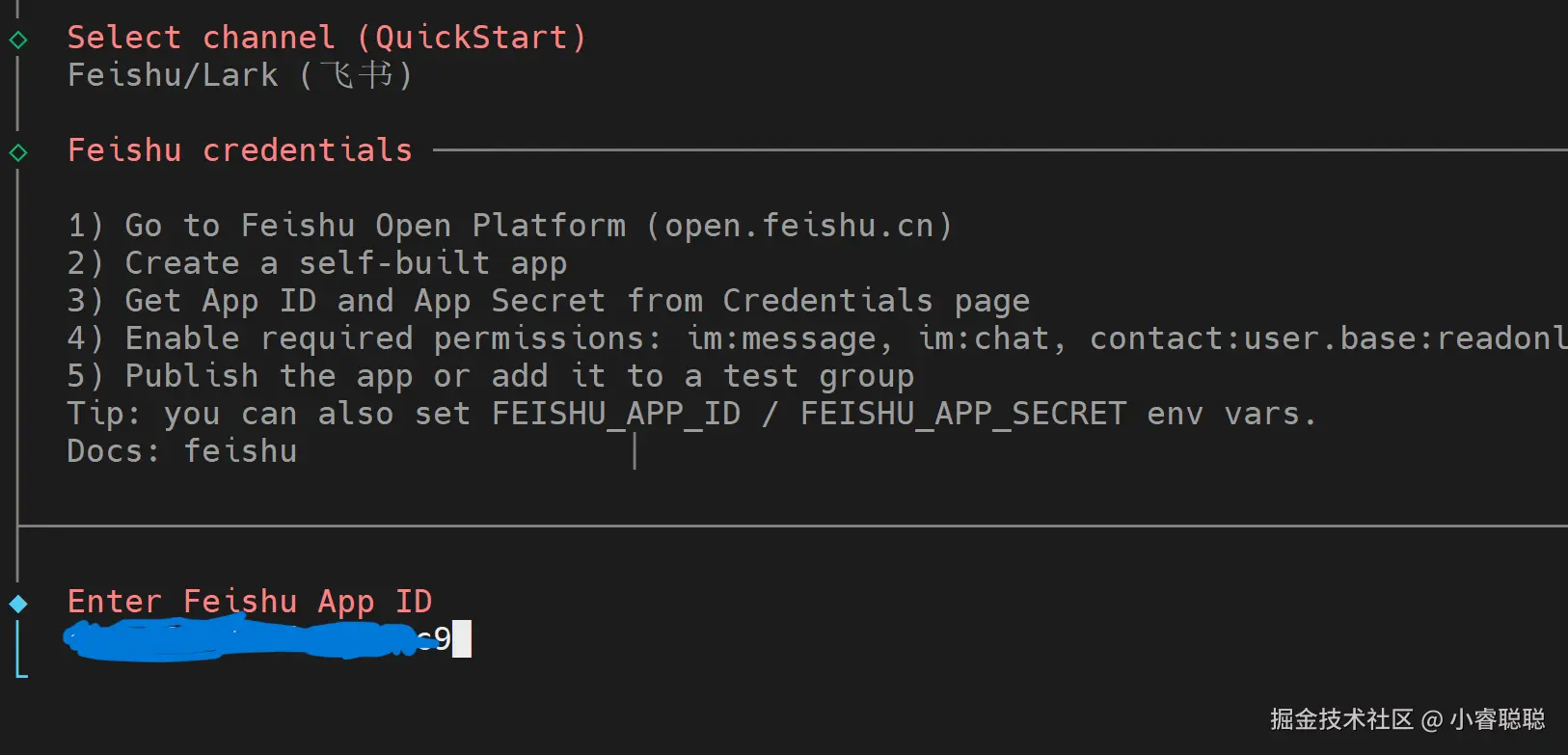Screen dimensions: 1568x755
Task: Click the Go to Feishu Open Platform text
Action: [x=374, y=226]
